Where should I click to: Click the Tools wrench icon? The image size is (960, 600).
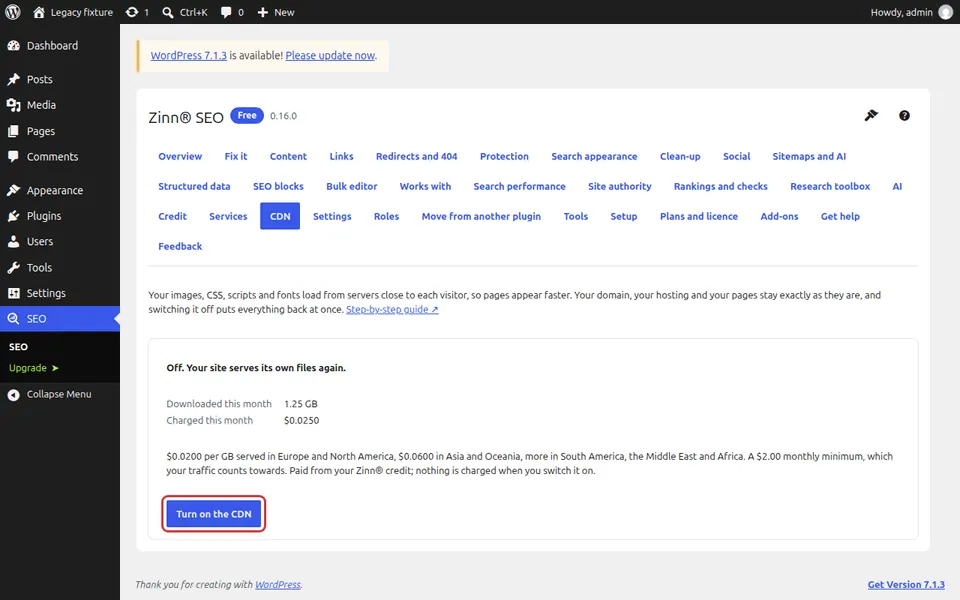pos(13,268)
